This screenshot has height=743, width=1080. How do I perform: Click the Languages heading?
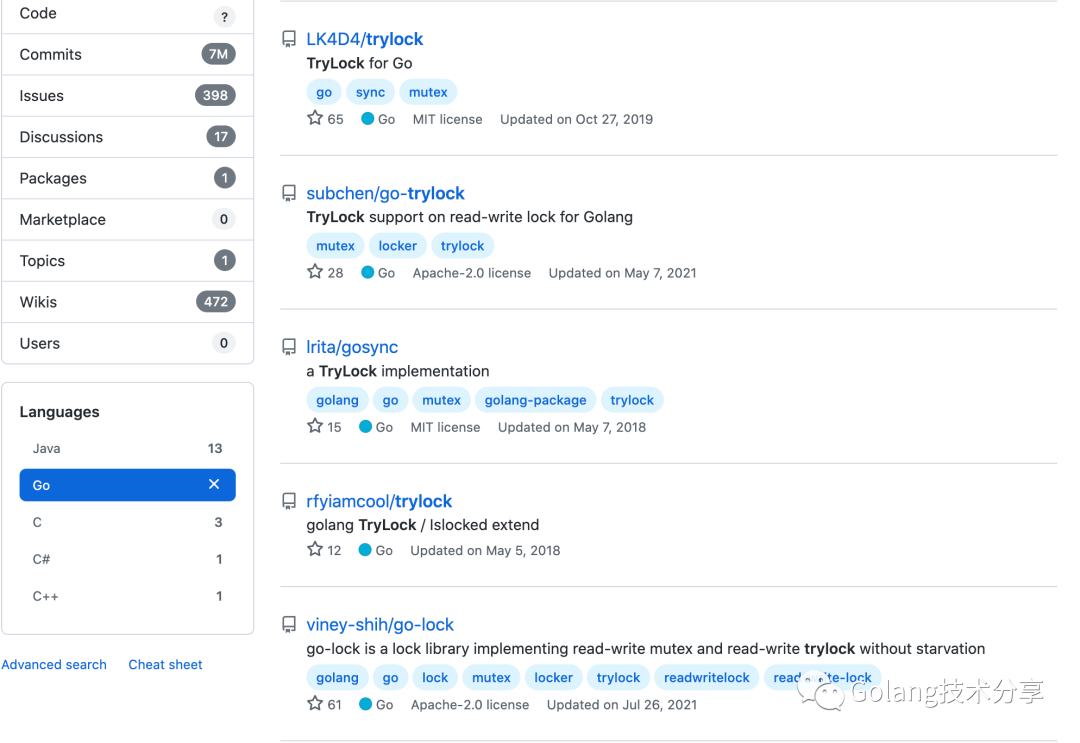59,412
